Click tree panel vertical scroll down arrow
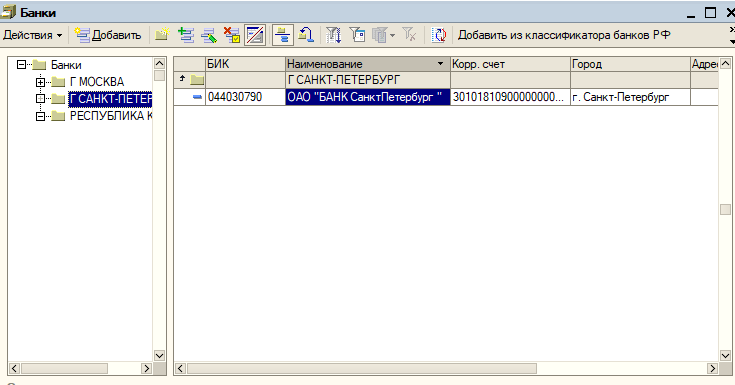 [x=159, y=355]
